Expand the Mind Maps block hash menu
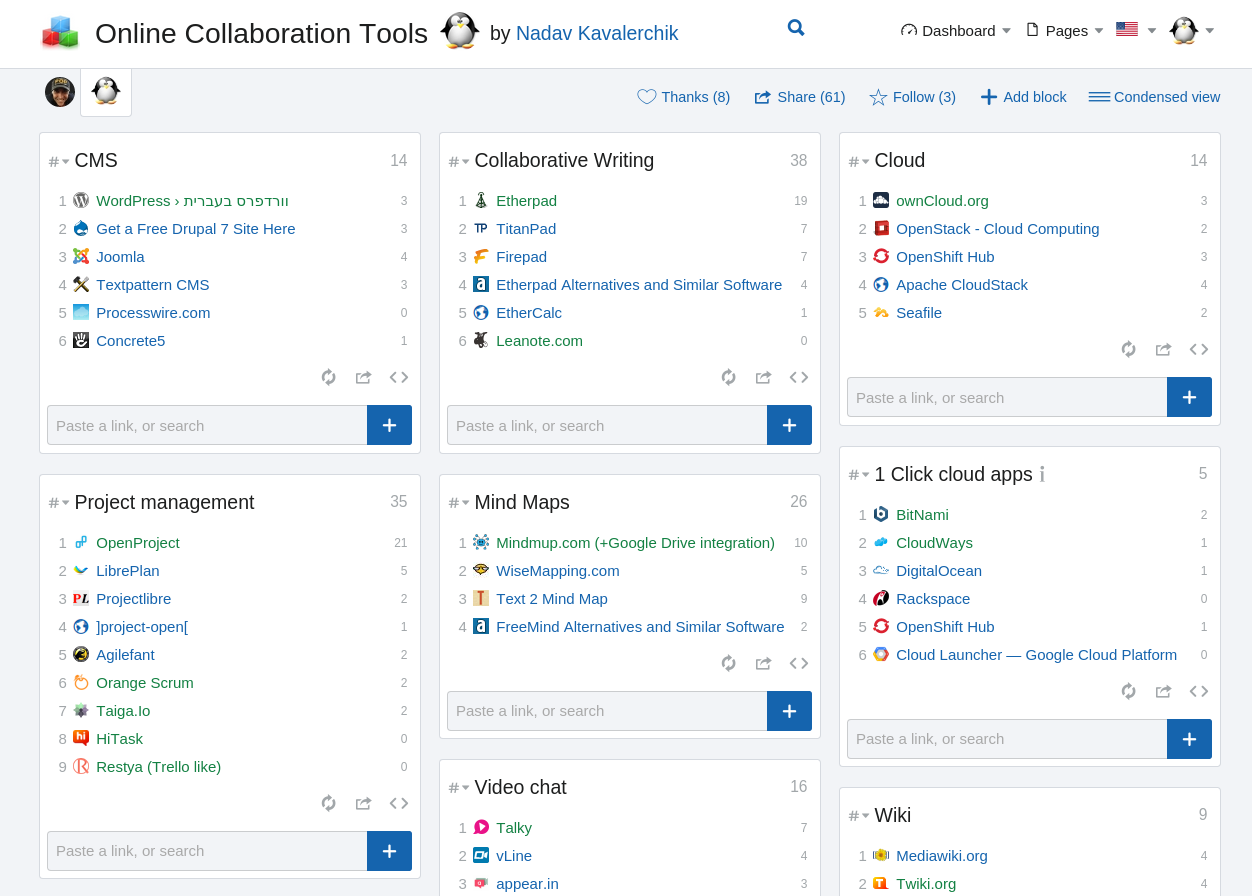 pos(459,503)
